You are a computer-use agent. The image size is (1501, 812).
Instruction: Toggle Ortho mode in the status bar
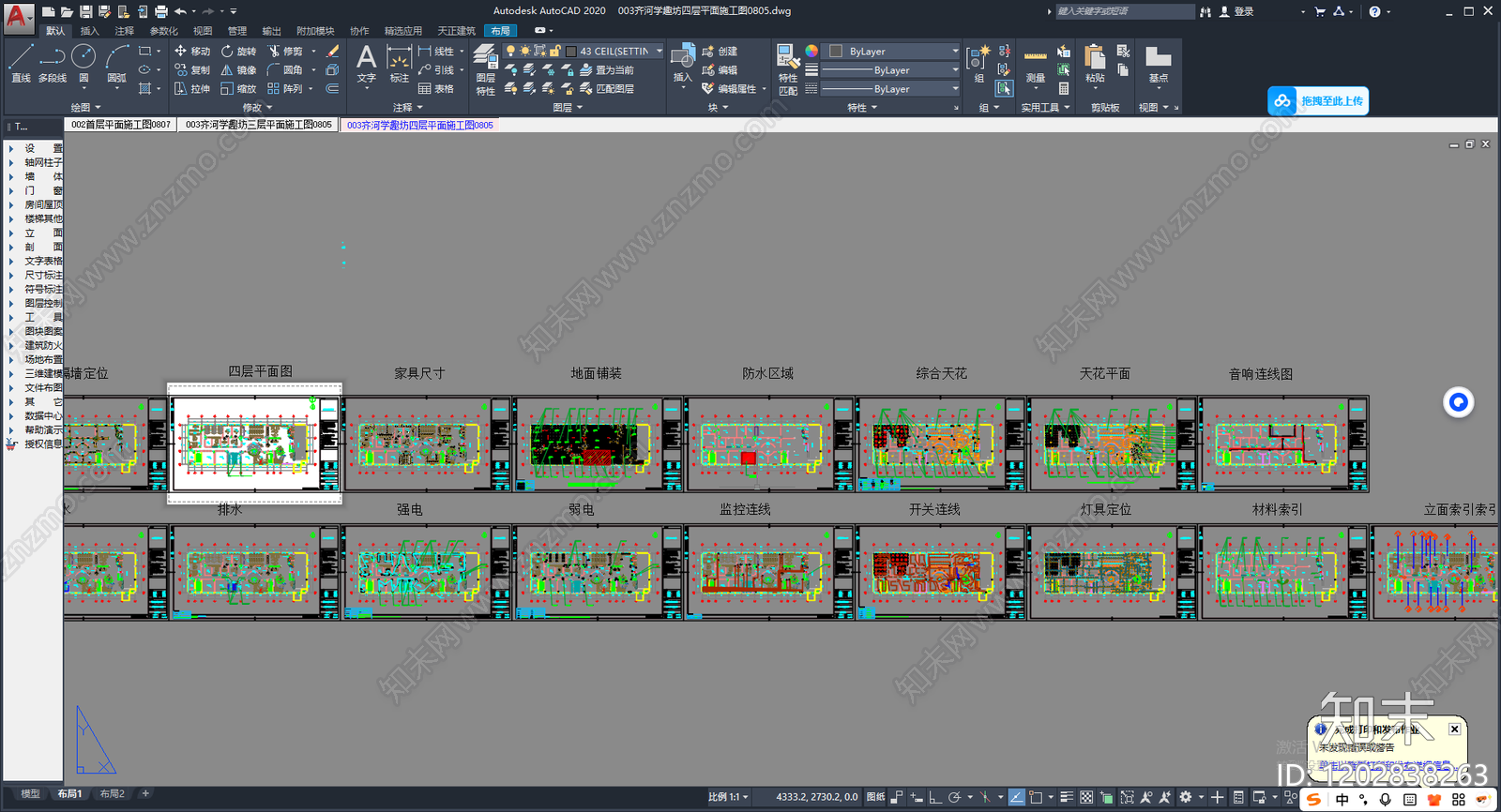pyautogui.click(x=935, y=797)
